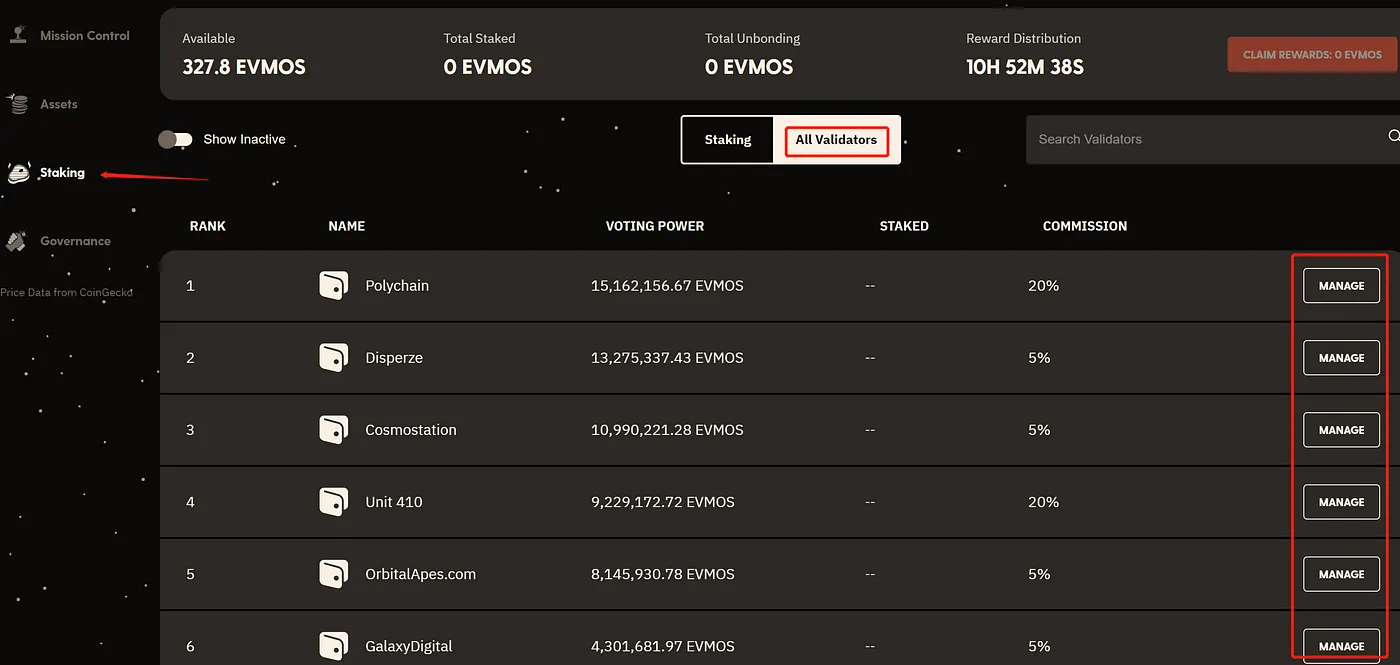Image resolution: width=1400 pixels, height=665 pixels.
Task: Click Cosmostation validator logo icon
Action: tap(333, 430)
